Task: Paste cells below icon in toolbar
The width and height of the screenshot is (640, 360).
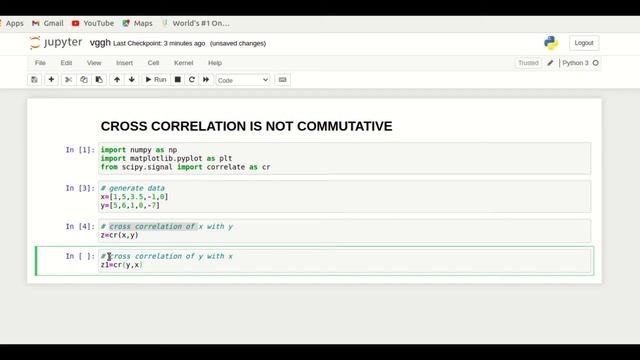Action: click(x=99, y=80)
